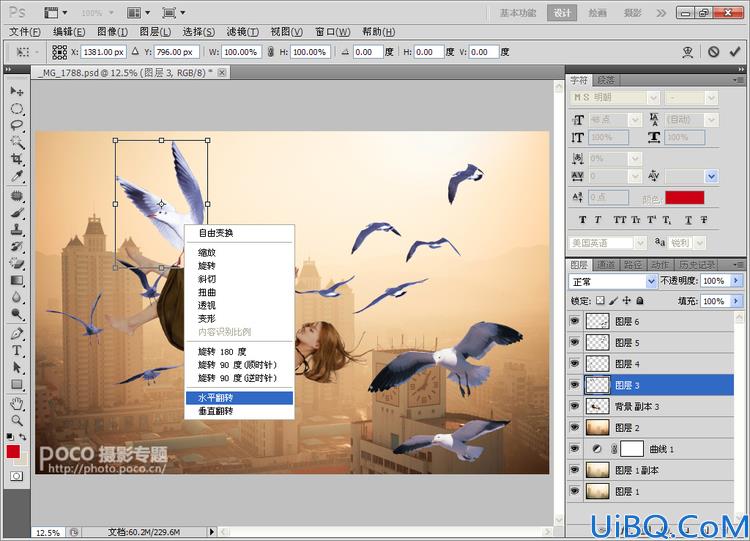Switch to the 通道 tab
This screenshot has height=541, width=750.
click(606, 265)
